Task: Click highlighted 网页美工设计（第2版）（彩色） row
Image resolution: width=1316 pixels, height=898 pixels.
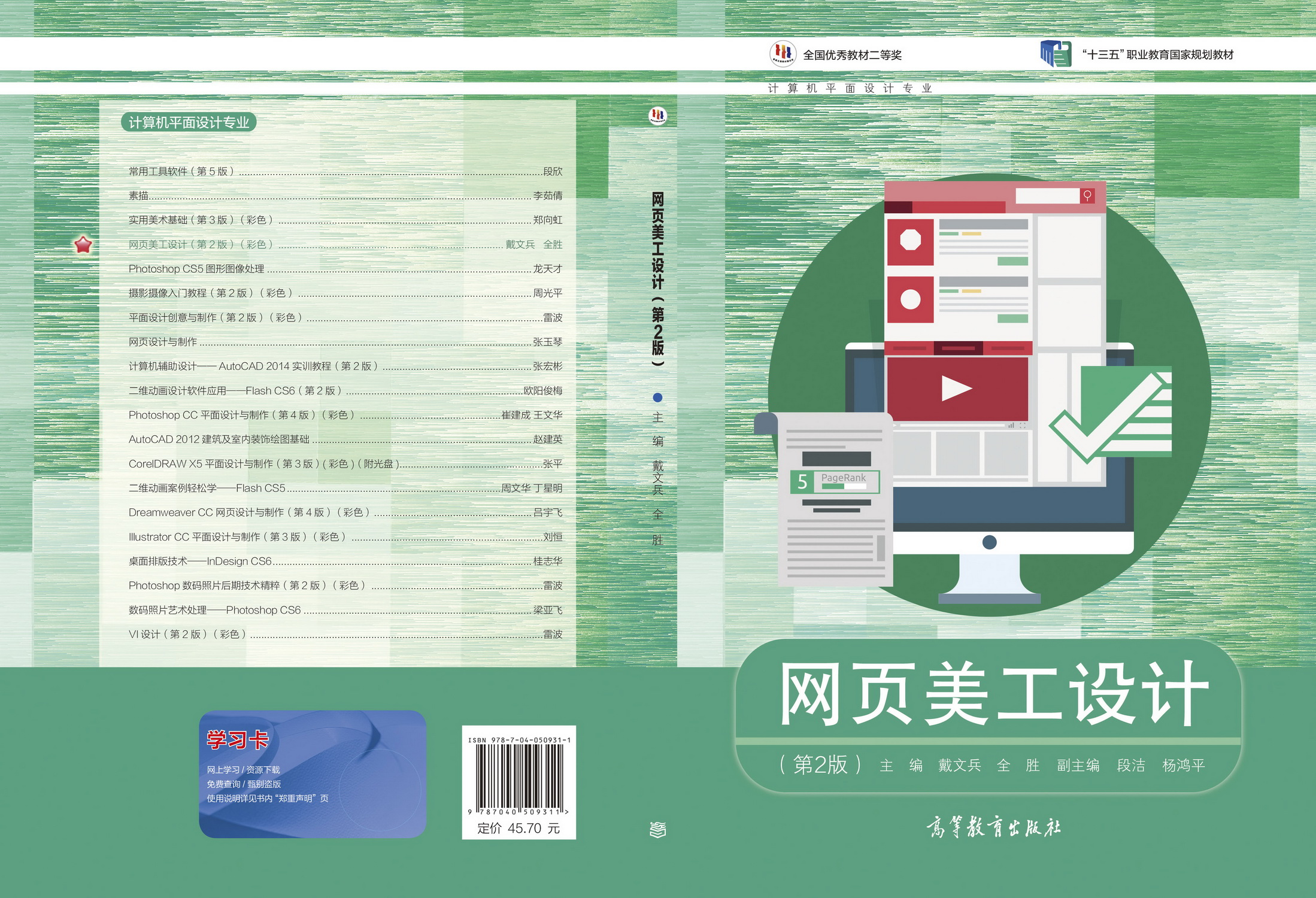Action: coord(345,244)
